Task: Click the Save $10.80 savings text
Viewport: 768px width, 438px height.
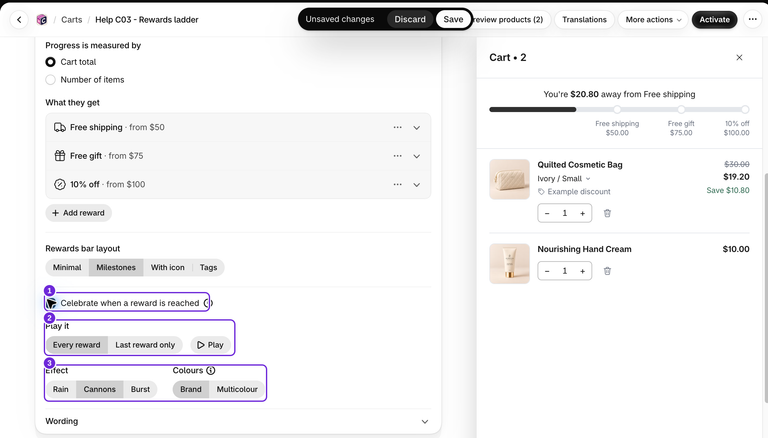Action: (728, 191)
